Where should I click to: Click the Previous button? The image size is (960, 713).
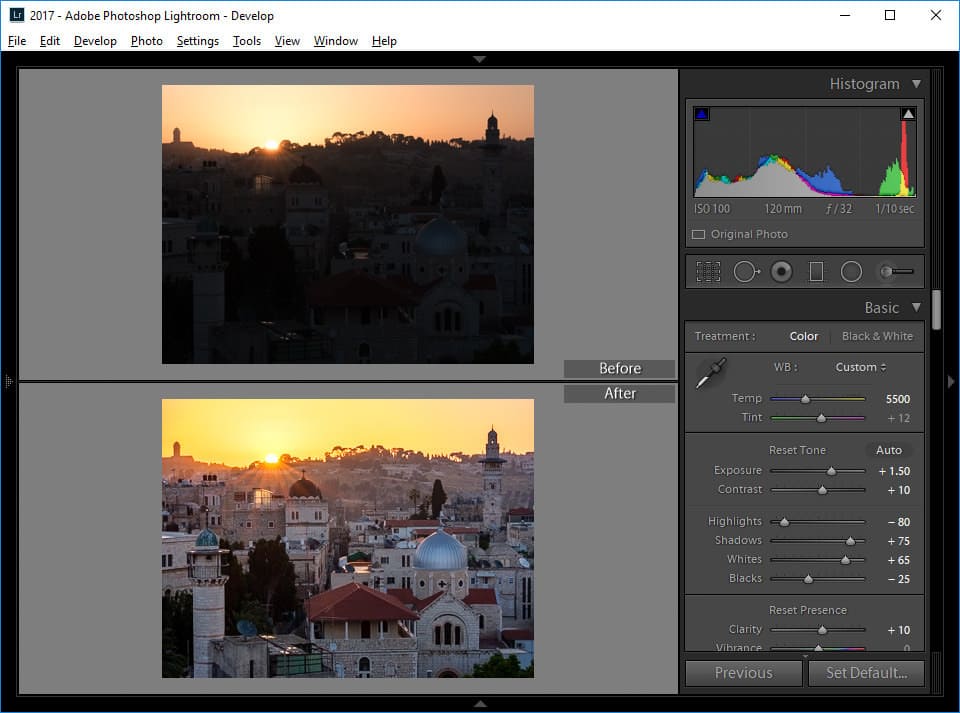click(743, 673)
